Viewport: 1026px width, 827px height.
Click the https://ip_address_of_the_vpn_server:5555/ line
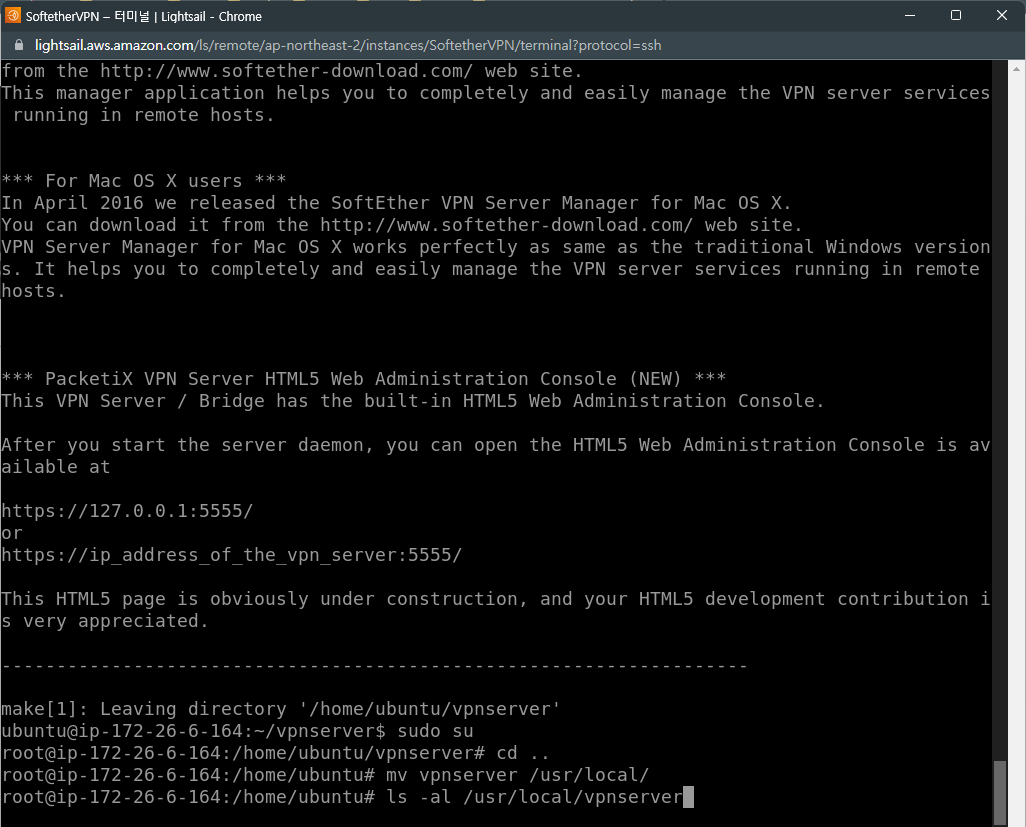pos(232,555)
